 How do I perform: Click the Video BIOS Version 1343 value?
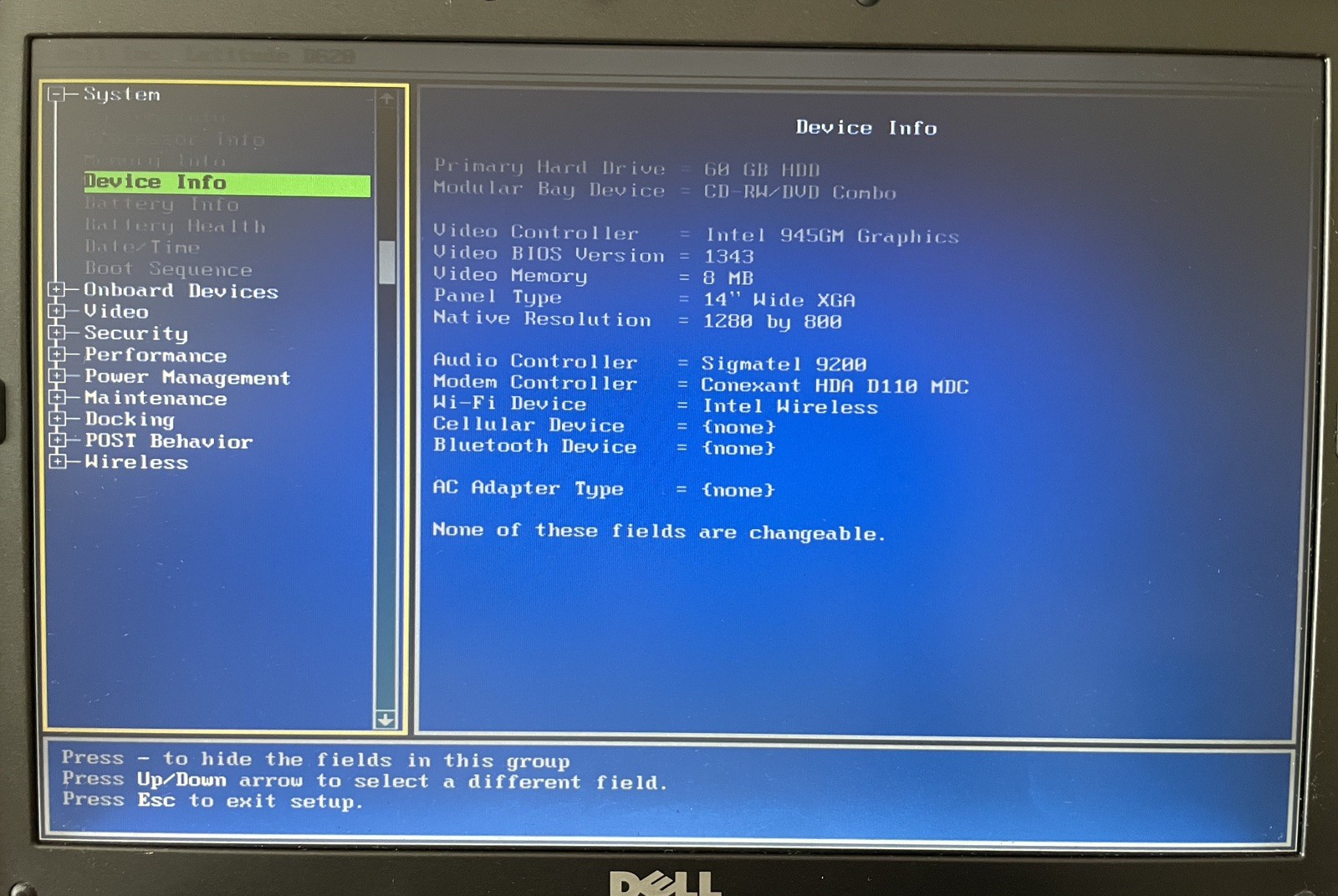pyautogui.click(x=728, y=257)
